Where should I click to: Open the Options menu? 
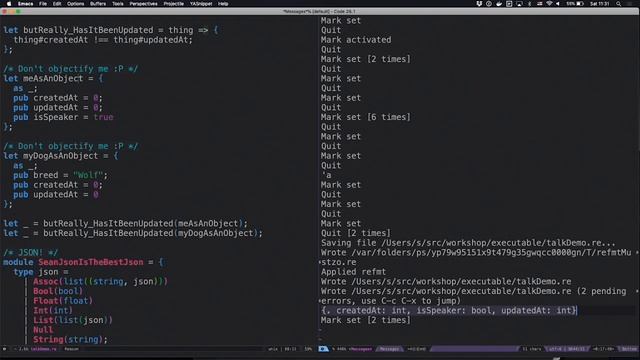(x=76, y=4)
